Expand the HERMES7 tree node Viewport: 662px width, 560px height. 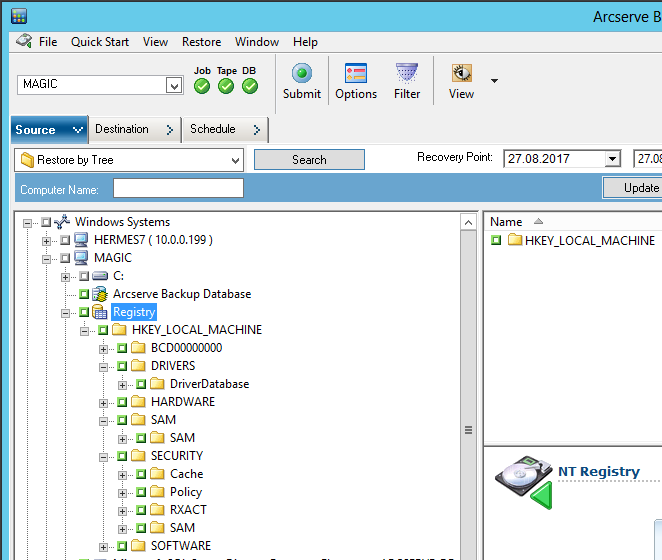tap(46, 241)
